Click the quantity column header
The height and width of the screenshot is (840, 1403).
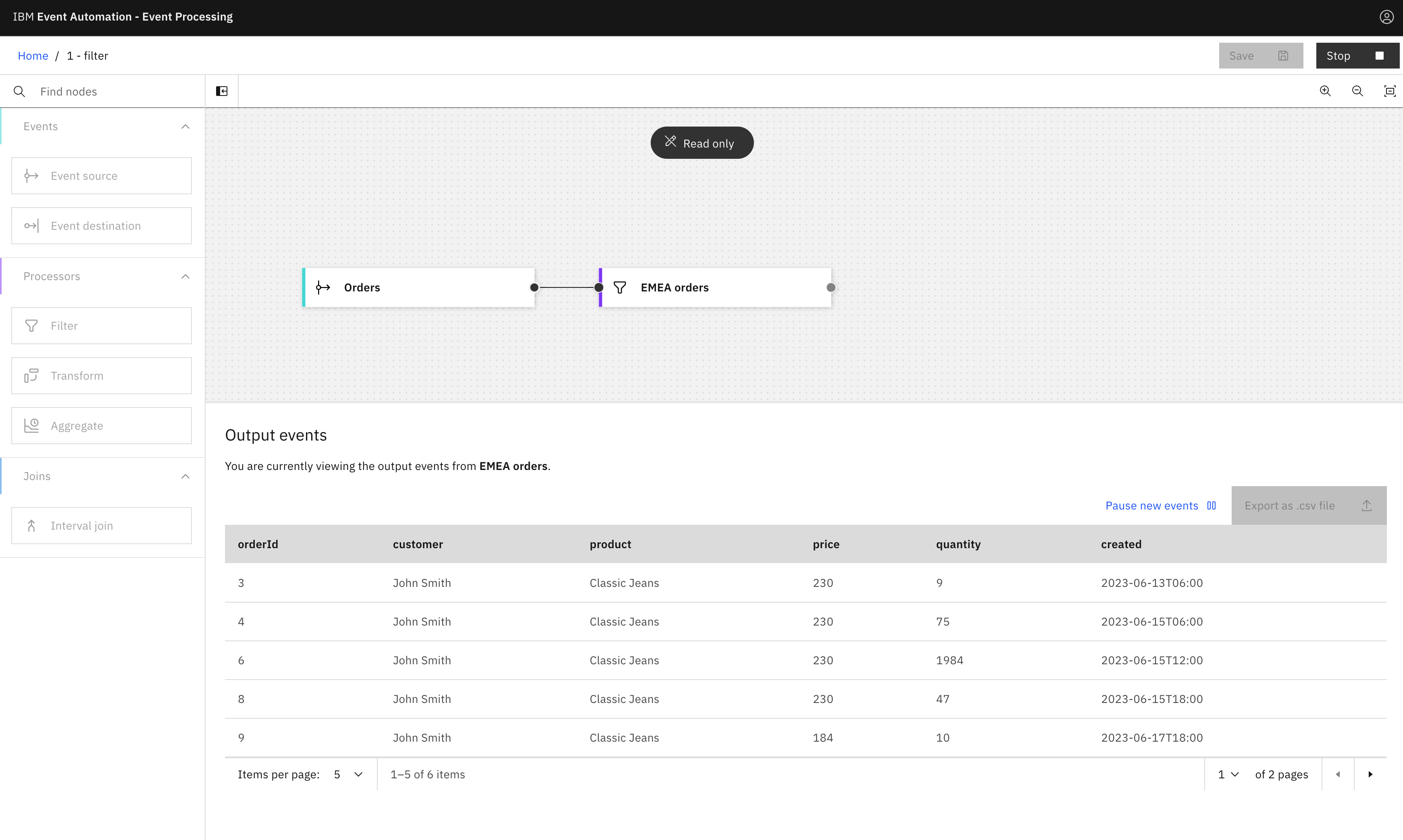point(958,544)
